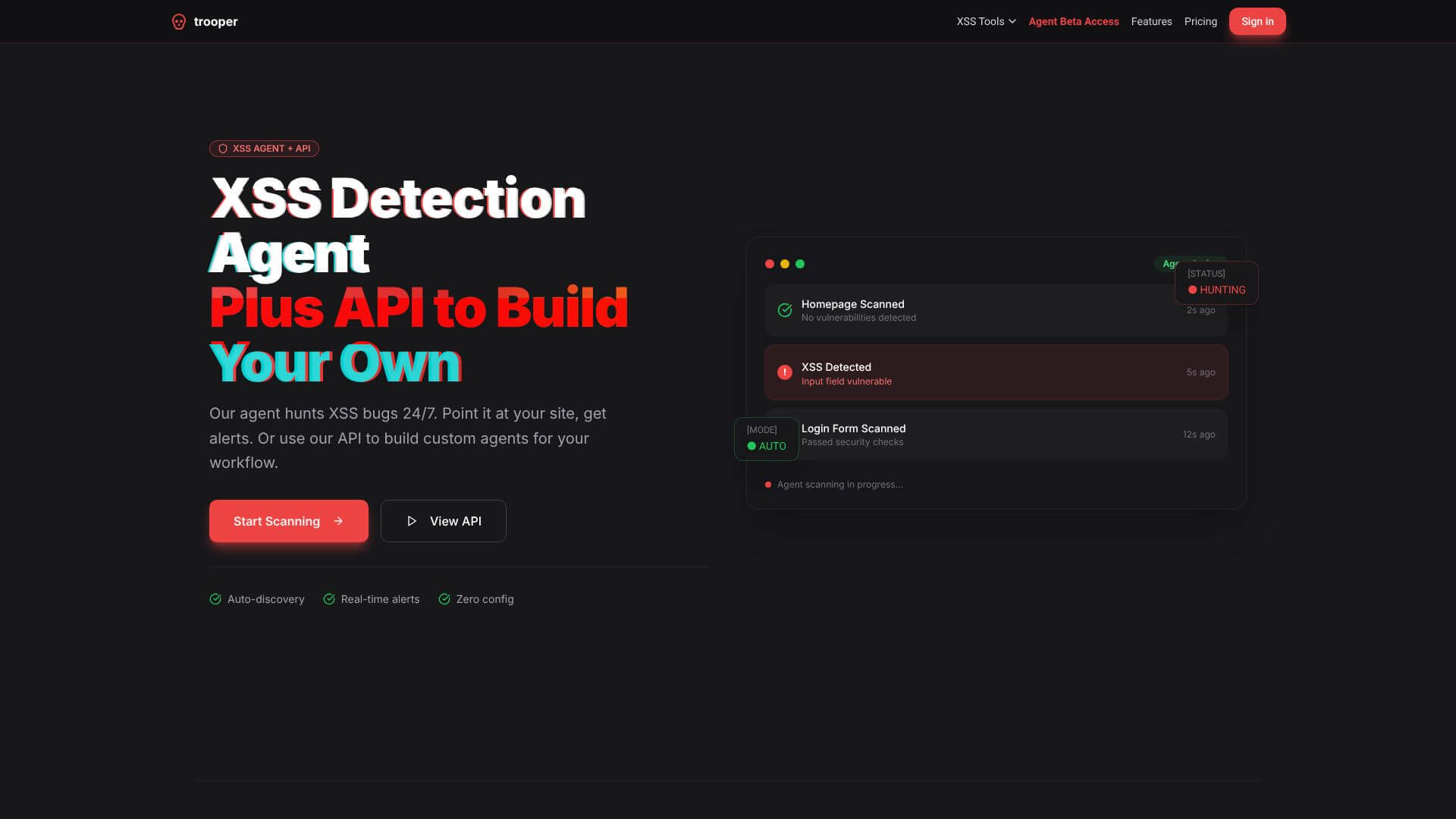Click the arrow icon in Start Scanning button
This screenshot has height=819, width=1456.
point(338,521)
